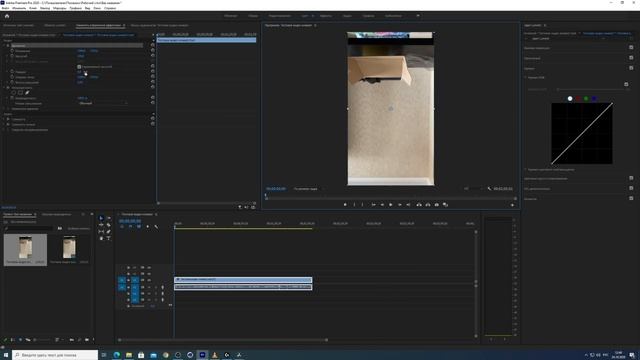Toggle Snap in the timeline
Screen dimensions: 640x360
[x=130, y=227]
